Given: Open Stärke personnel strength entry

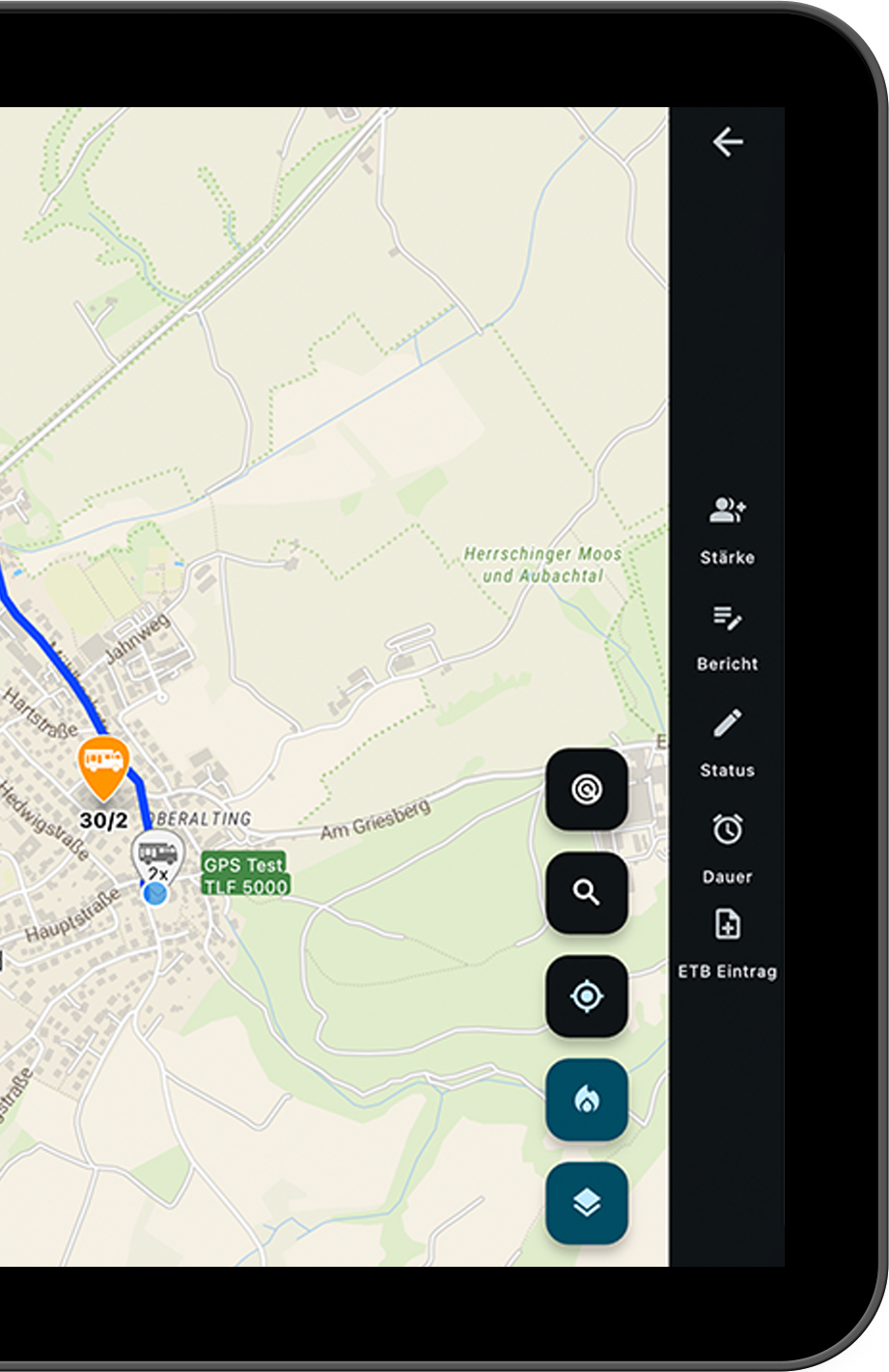Looking at the screenshot, I should click(728, 530).
